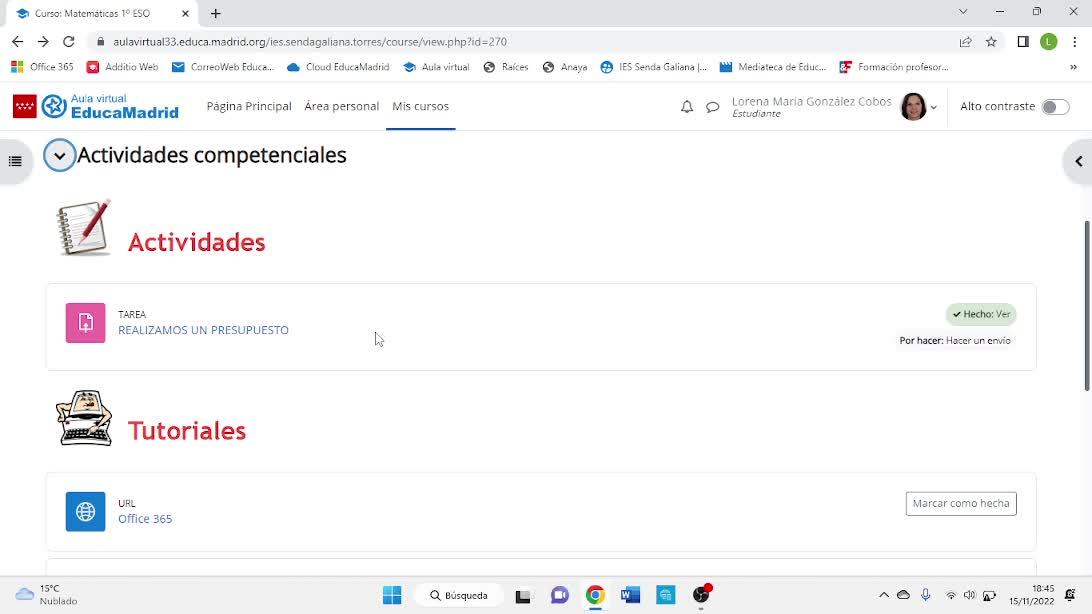Open Área personal from the navigation menu

pyautogui.click(x=341, y=106)
